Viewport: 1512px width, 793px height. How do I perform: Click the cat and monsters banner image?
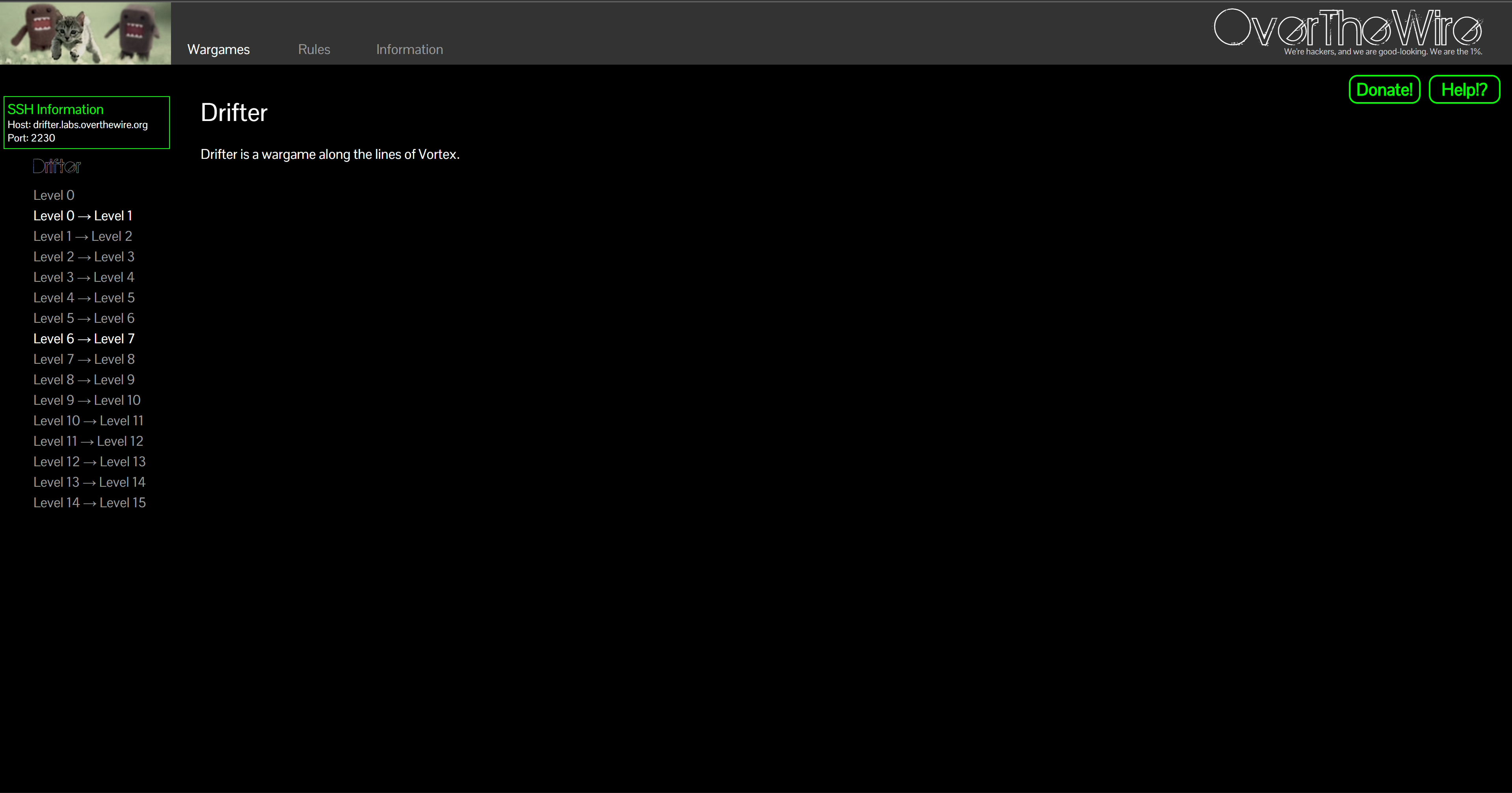pyautogui.click(x=86, y=33)
